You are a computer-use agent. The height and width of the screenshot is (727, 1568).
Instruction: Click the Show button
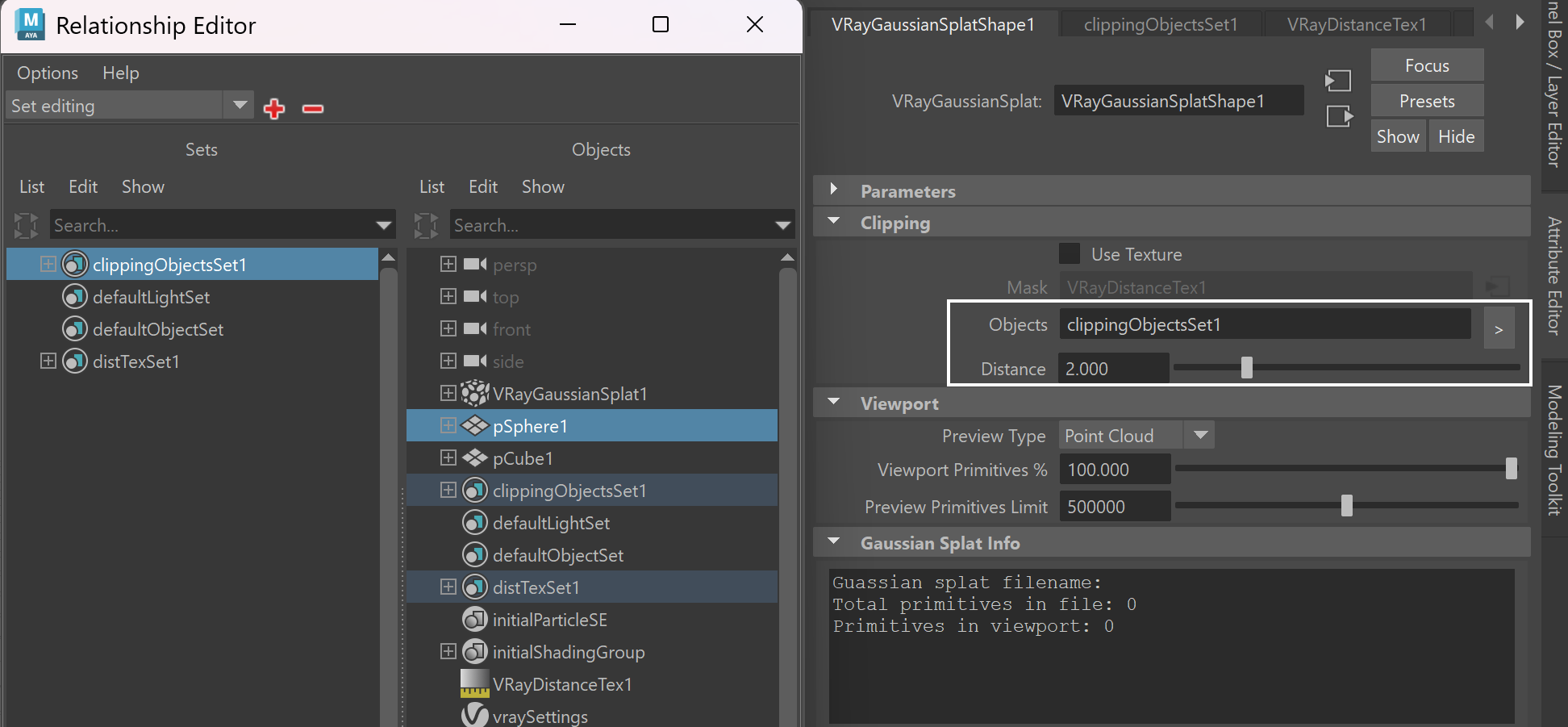[x=1398, y=136]
